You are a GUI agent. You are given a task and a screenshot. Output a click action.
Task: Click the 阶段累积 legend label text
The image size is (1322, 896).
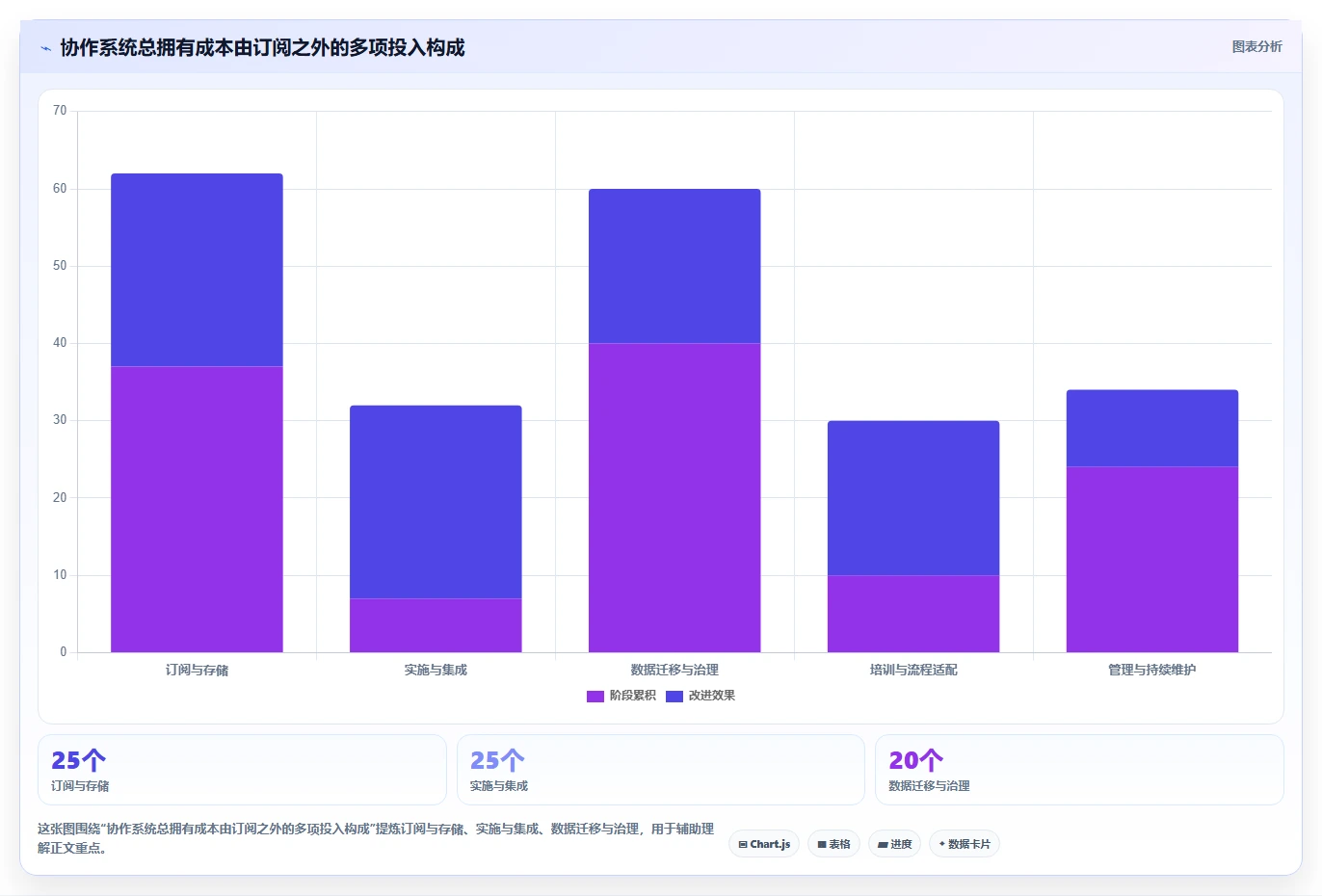[632, 696]
